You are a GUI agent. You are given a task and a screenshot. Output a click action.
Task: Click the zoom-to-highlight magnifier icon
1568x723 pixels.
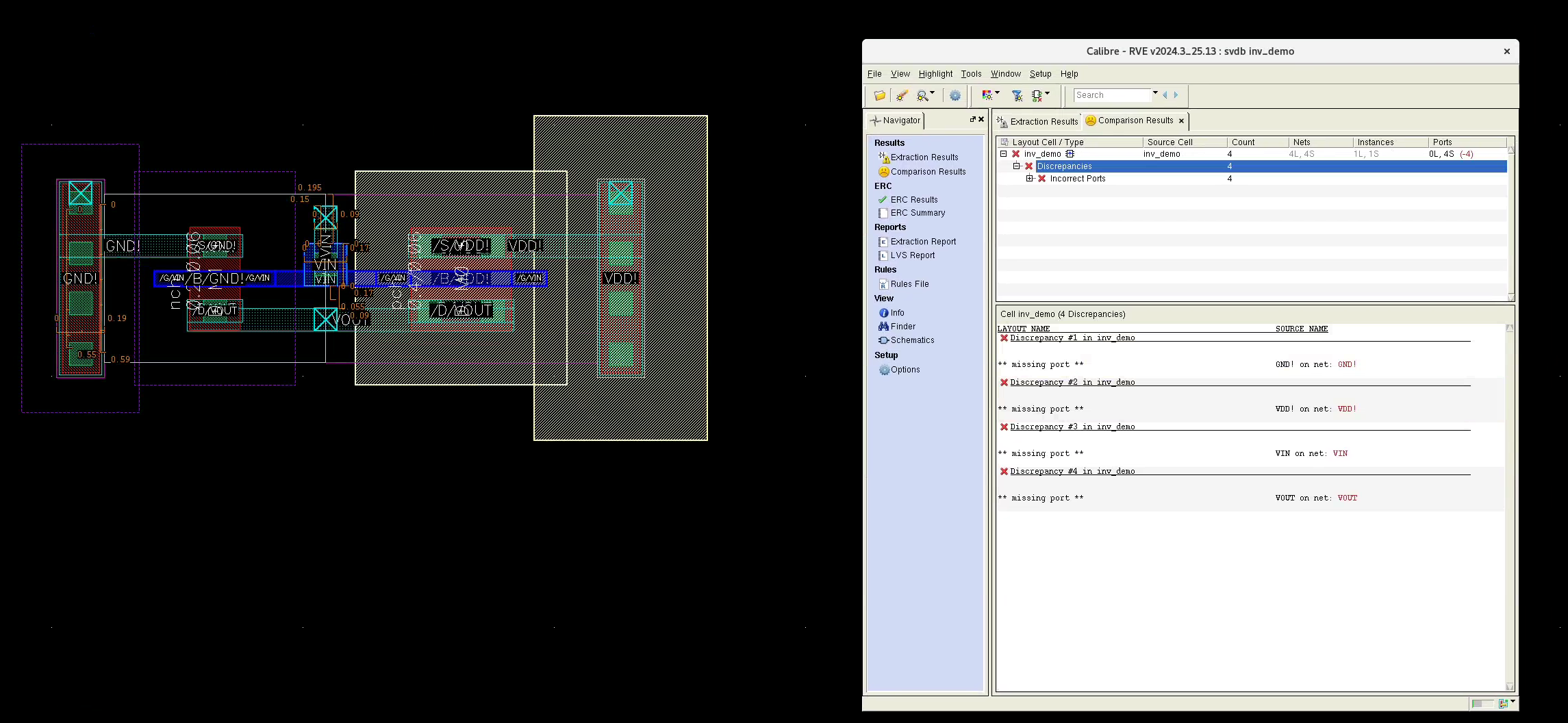coord(923,96)
